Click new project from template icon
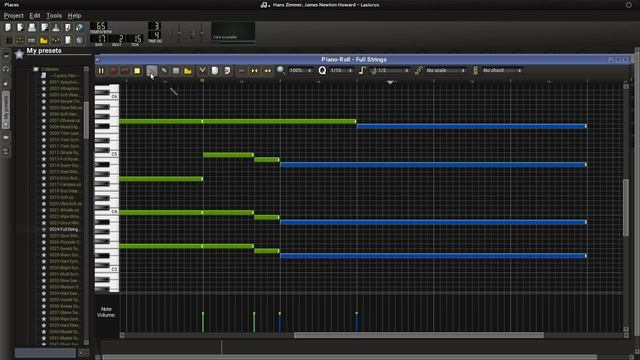Screen dimensions: 640x360 [x=20, y=27]
